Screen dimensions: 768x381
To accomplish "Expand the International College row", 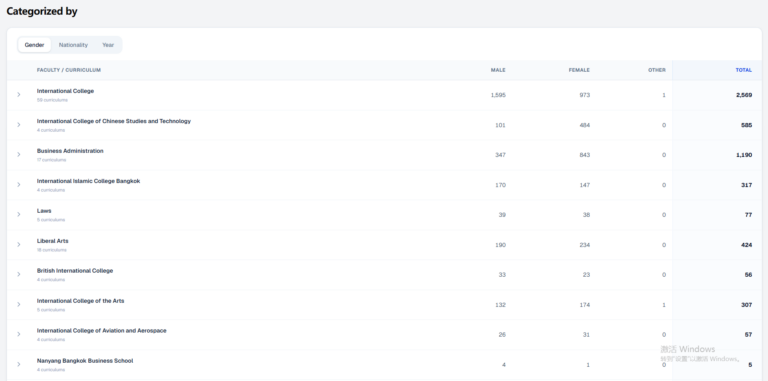I will pos(19,95).
